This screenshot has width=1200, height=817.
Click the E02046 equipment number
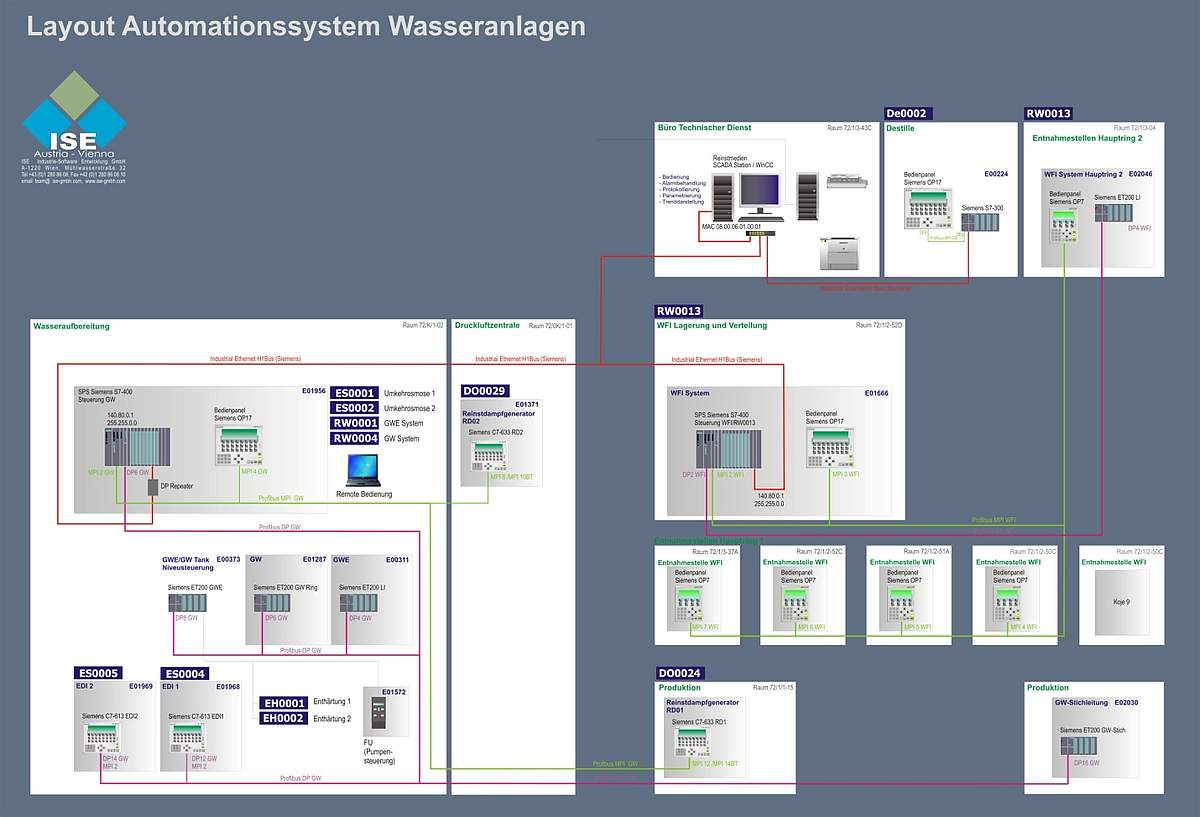click(1141, 174)
